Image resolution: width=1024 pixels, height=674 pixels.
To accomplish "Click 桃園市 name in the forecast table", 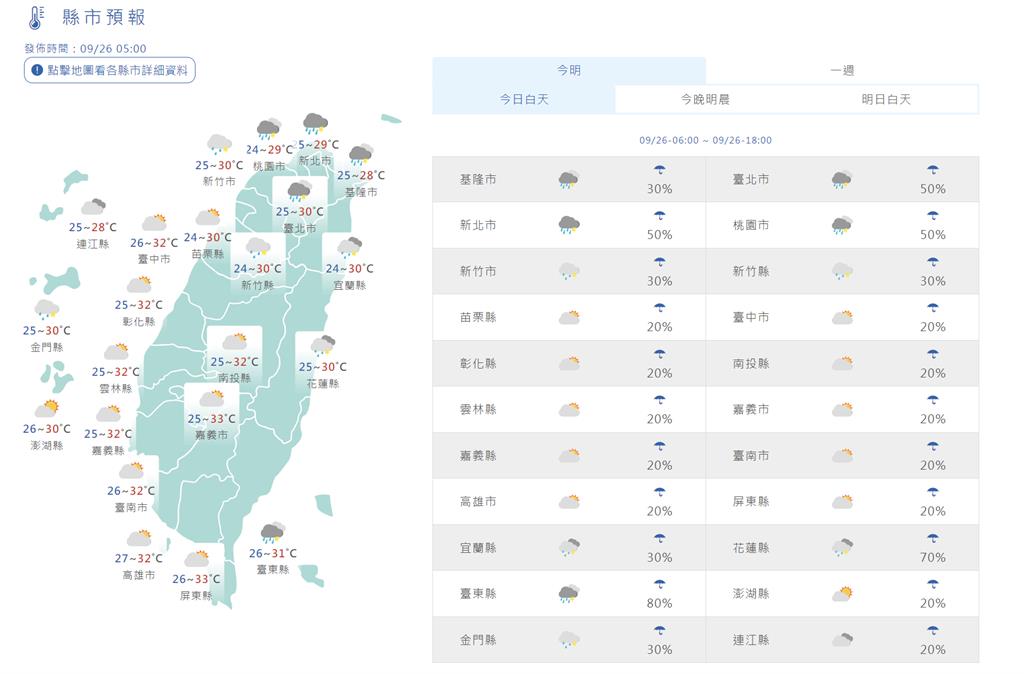I will click(x=751, y=225).
